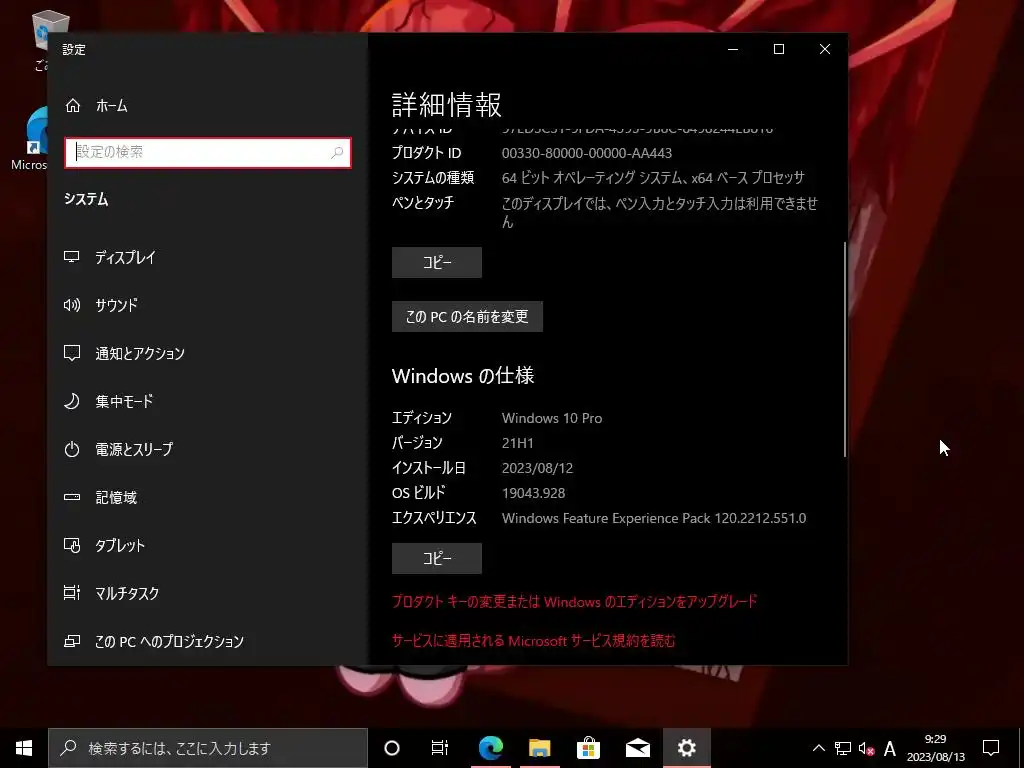Image resolution: width=1024 pixels, height=768 pixels.
Task: Select the Display (ディスプレイ) monitor icon
Action: point(72,257)
